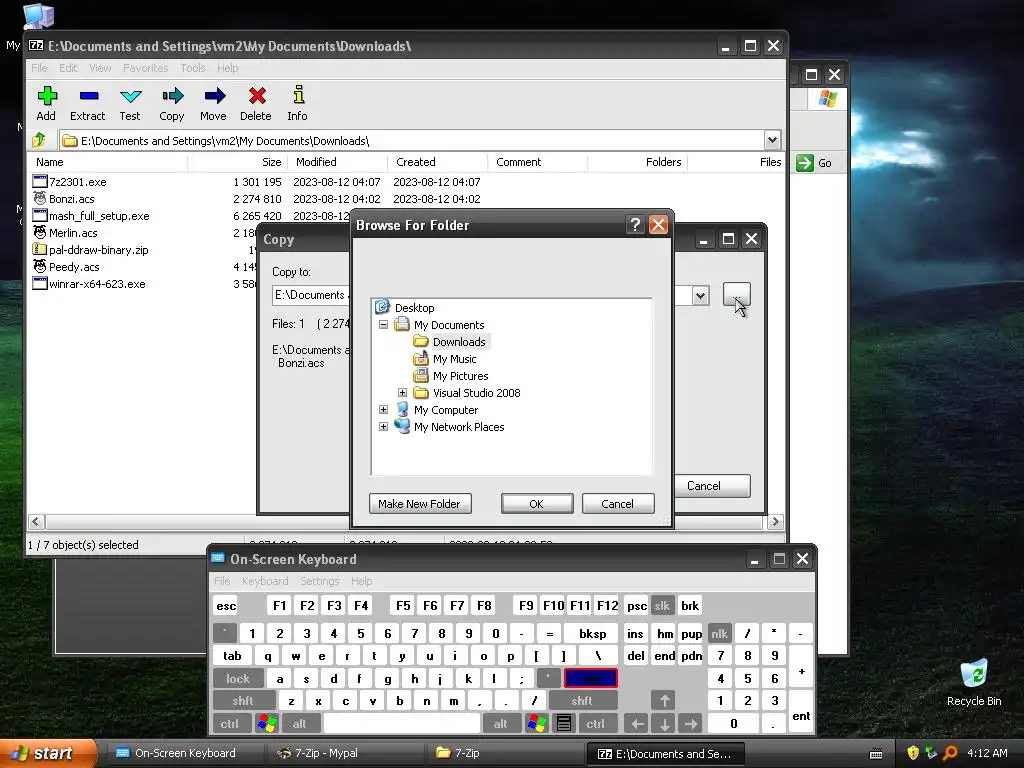The width and height of the screenshot is (1024, 768).
Task: Select the pal-ddraw-binary.zip archive icon
Action: click(40, 249)
